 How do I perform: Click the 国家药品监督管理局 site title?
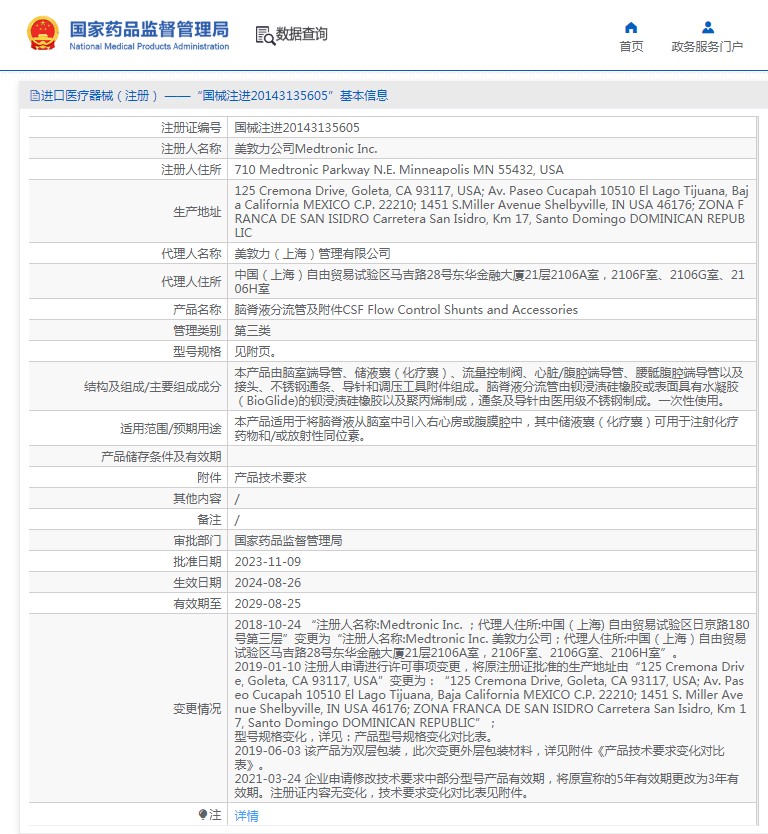pyautogui.click(x=149, y=28)
